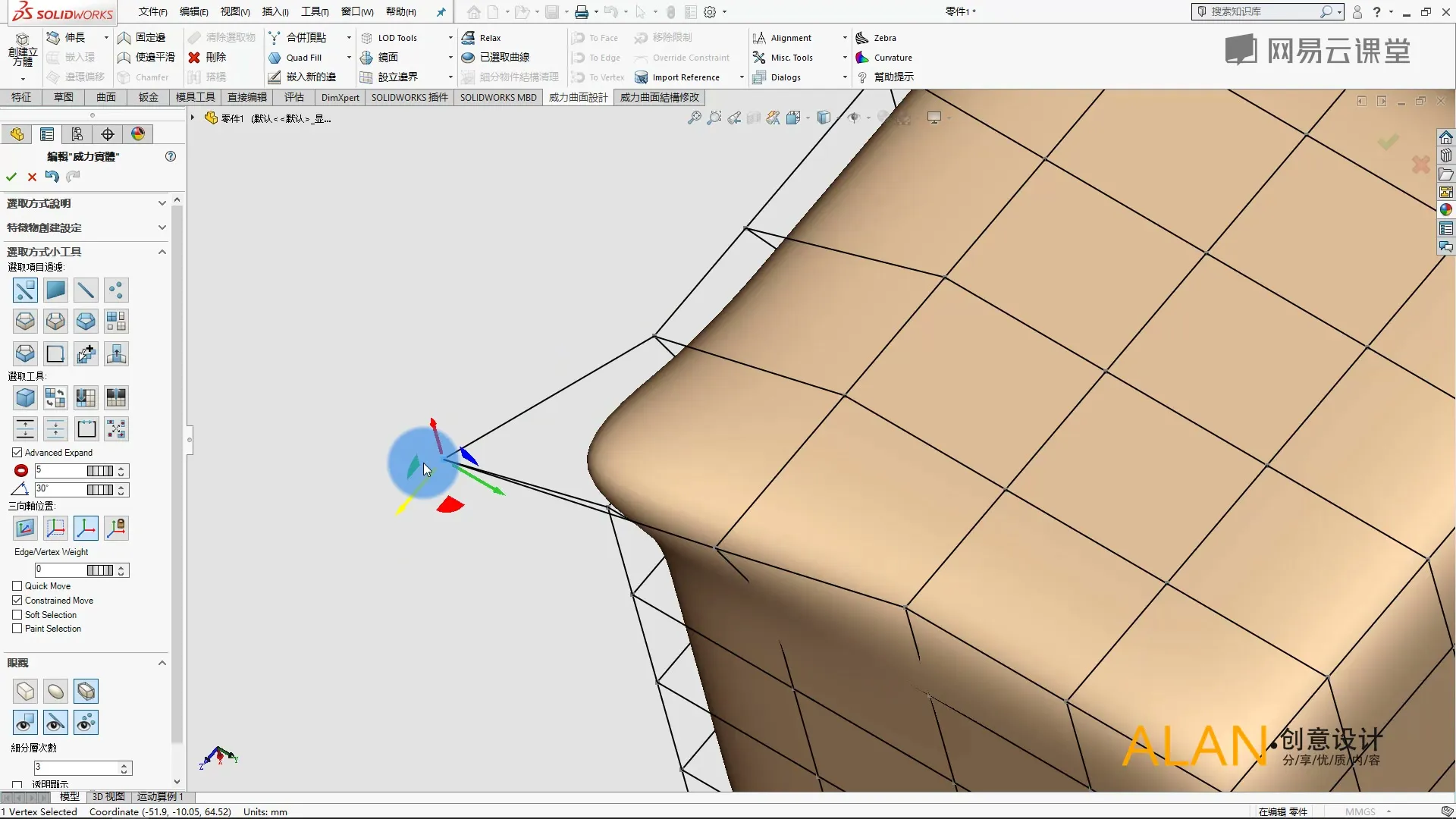Select the face selection filter icon
The image size is (1456, 819).
tap(55, 290)
